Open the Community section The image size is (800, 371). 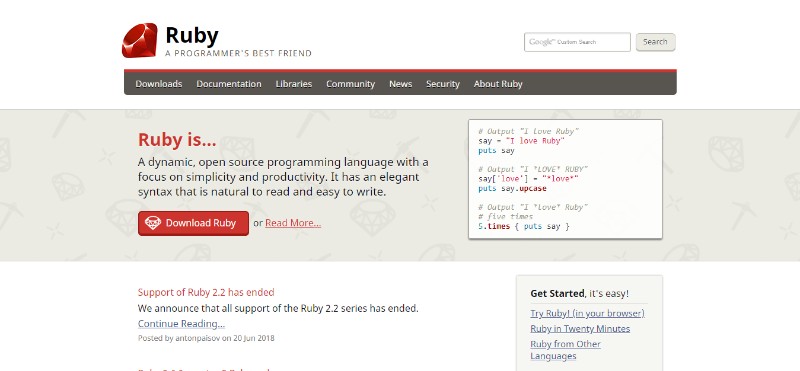[351, 84]
